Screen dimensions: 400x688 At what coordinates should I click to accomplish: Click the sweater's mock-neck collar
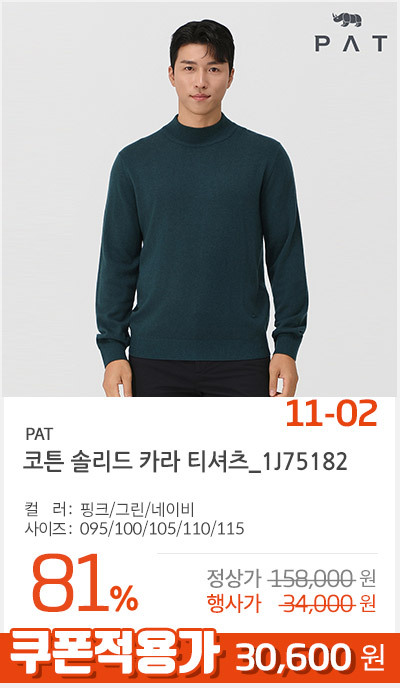point(202,128)
